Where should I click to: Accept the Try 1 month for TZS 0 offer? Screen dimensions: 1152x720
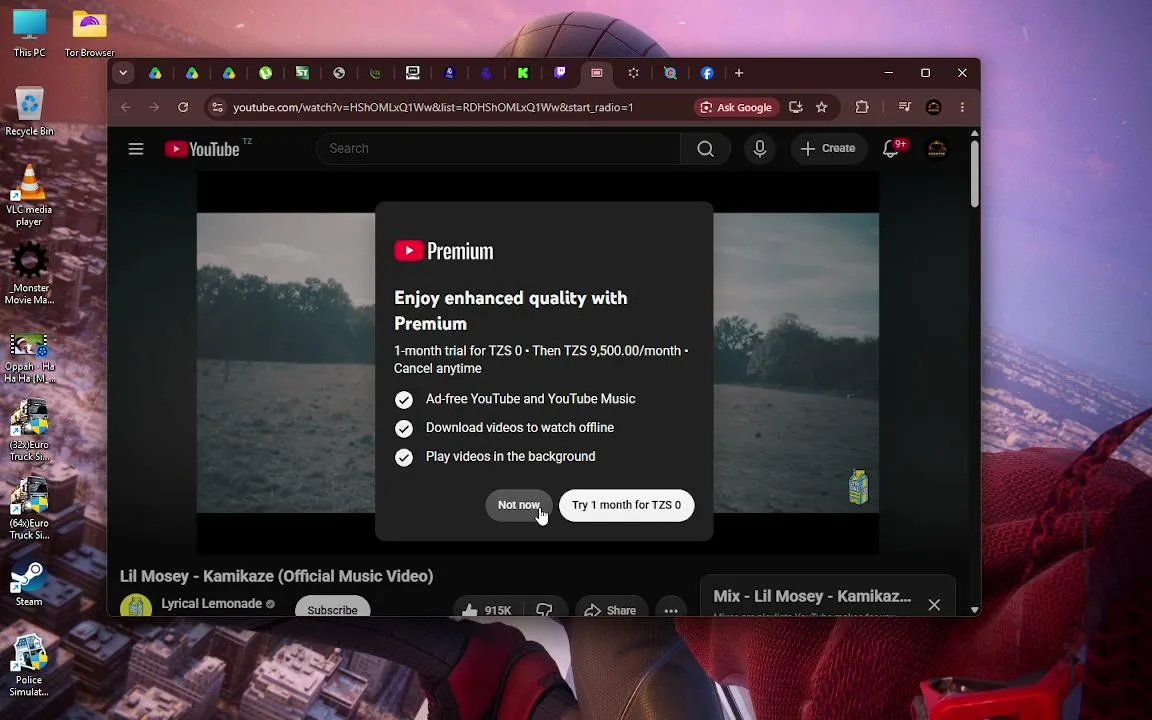[627, 505]
